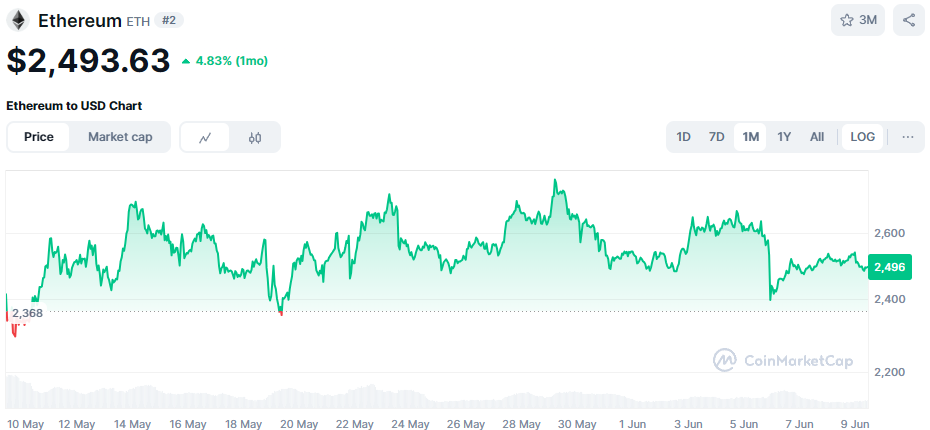Click the #2 rank badge
930x430 pixels.
point(170,20)
